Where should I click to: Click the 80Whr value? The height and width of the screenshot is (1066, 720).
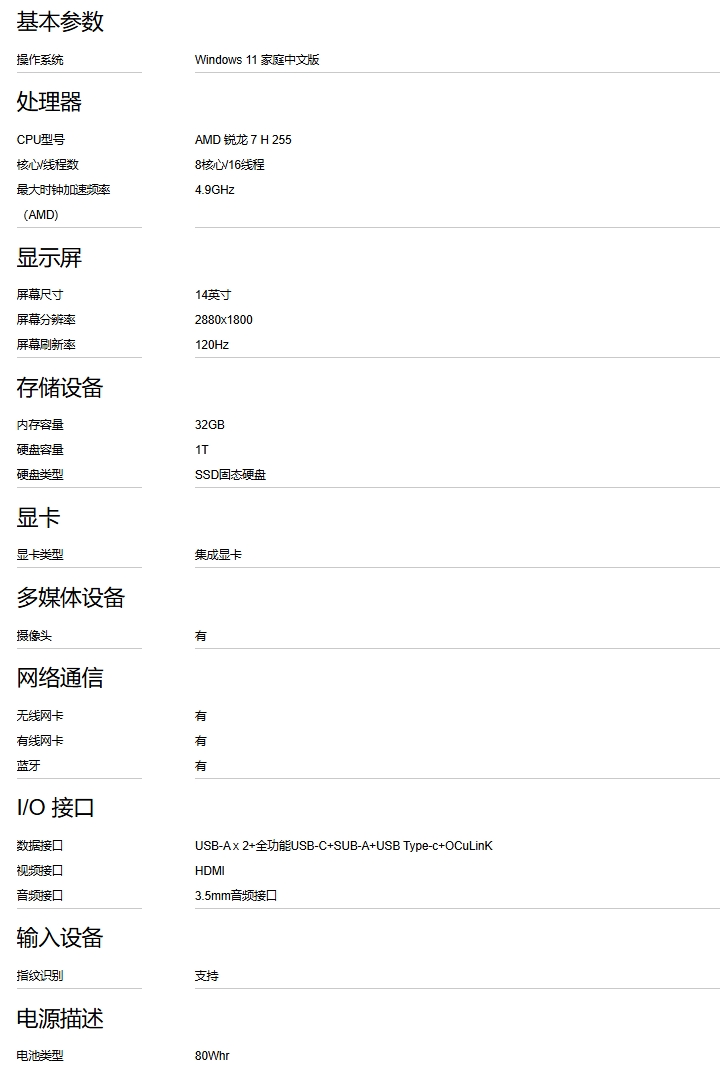[212, 1056]
